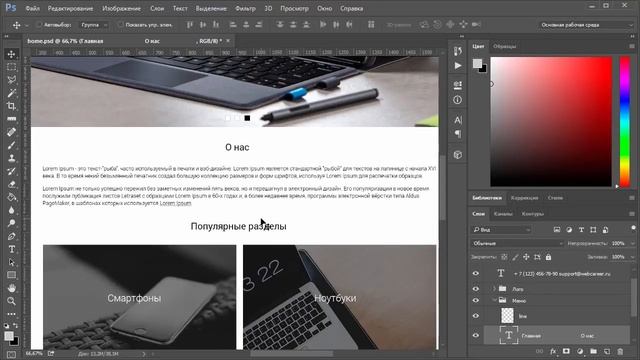
Task: Collapse the Меню layer group
Action: pos(494,300)
